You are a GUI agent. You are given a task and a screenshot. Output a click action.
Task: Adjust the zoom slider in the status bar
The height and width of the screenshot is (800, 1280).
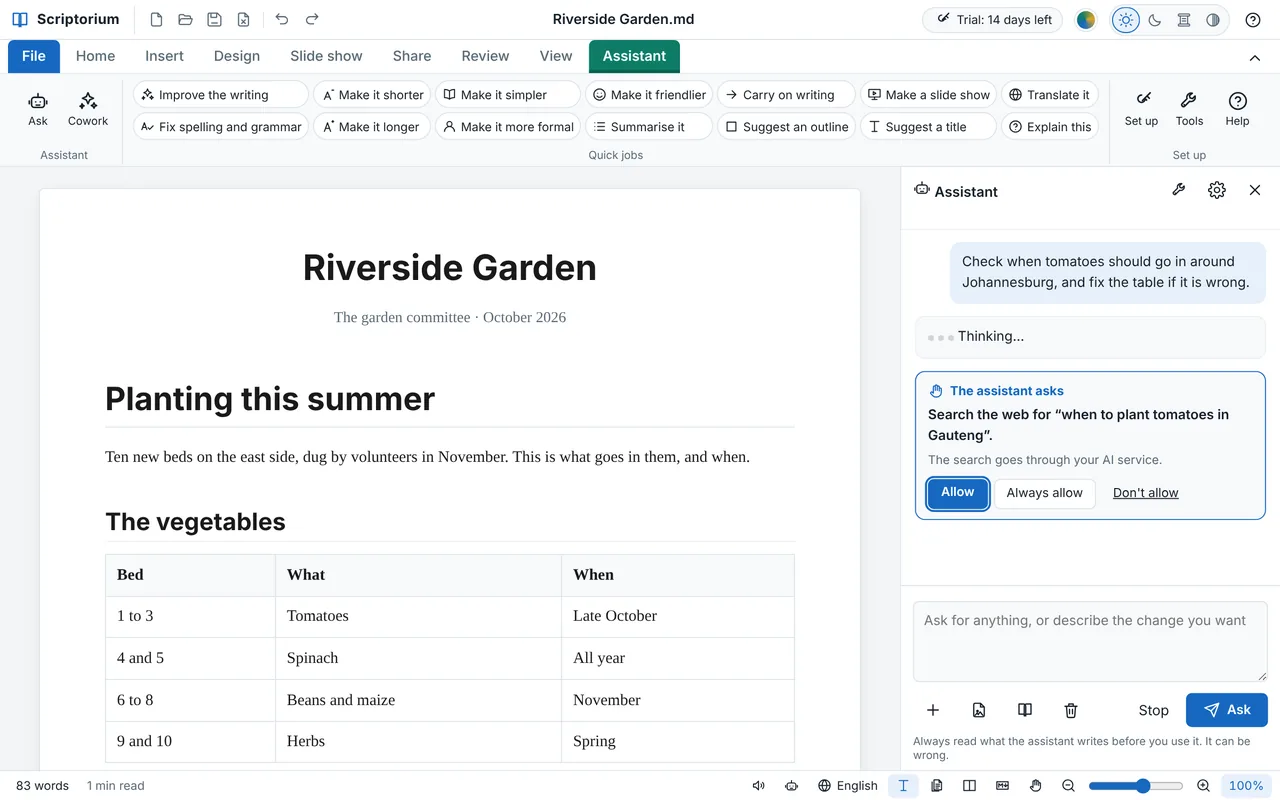[1136, 786]
